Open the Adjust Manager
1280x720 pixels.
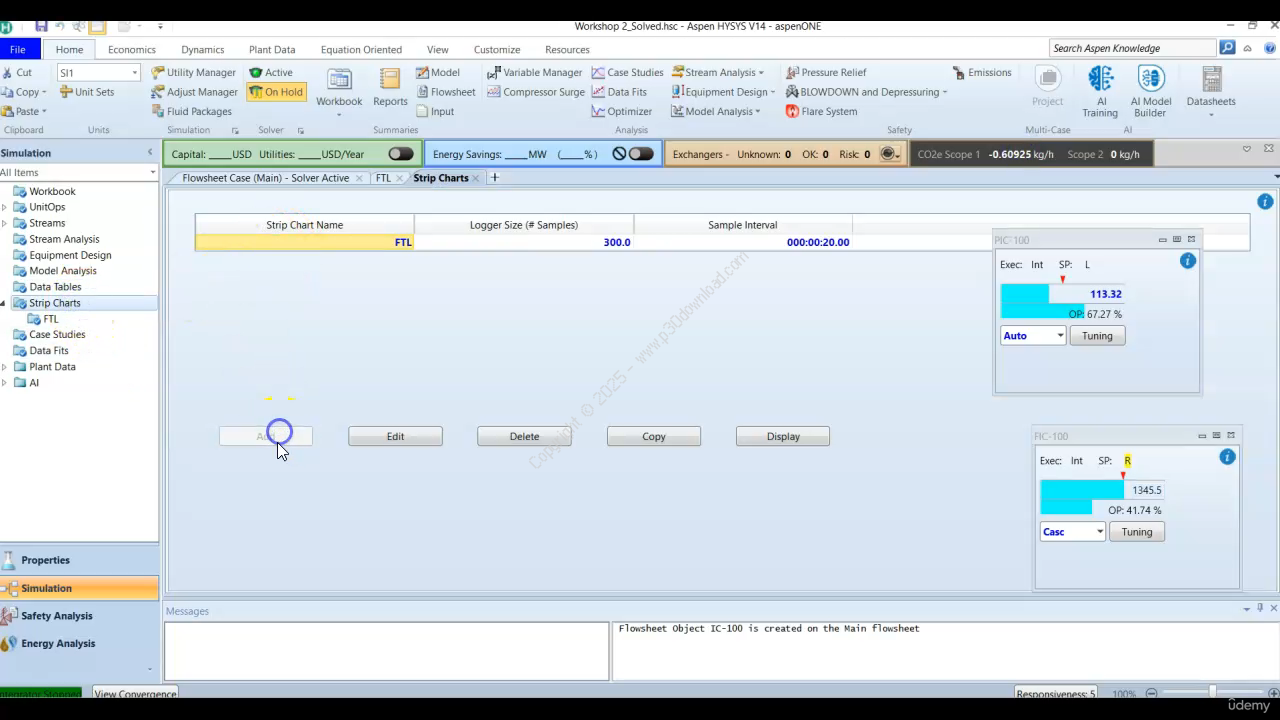pyautogui.click(x=194, y=92)
